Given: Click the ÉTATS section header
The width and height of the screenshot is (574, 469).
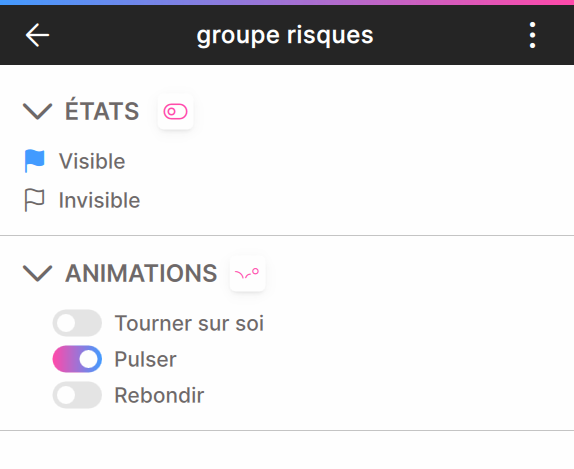Looking at the screenshot, I should pyautogui.click(x=102, y=110).
